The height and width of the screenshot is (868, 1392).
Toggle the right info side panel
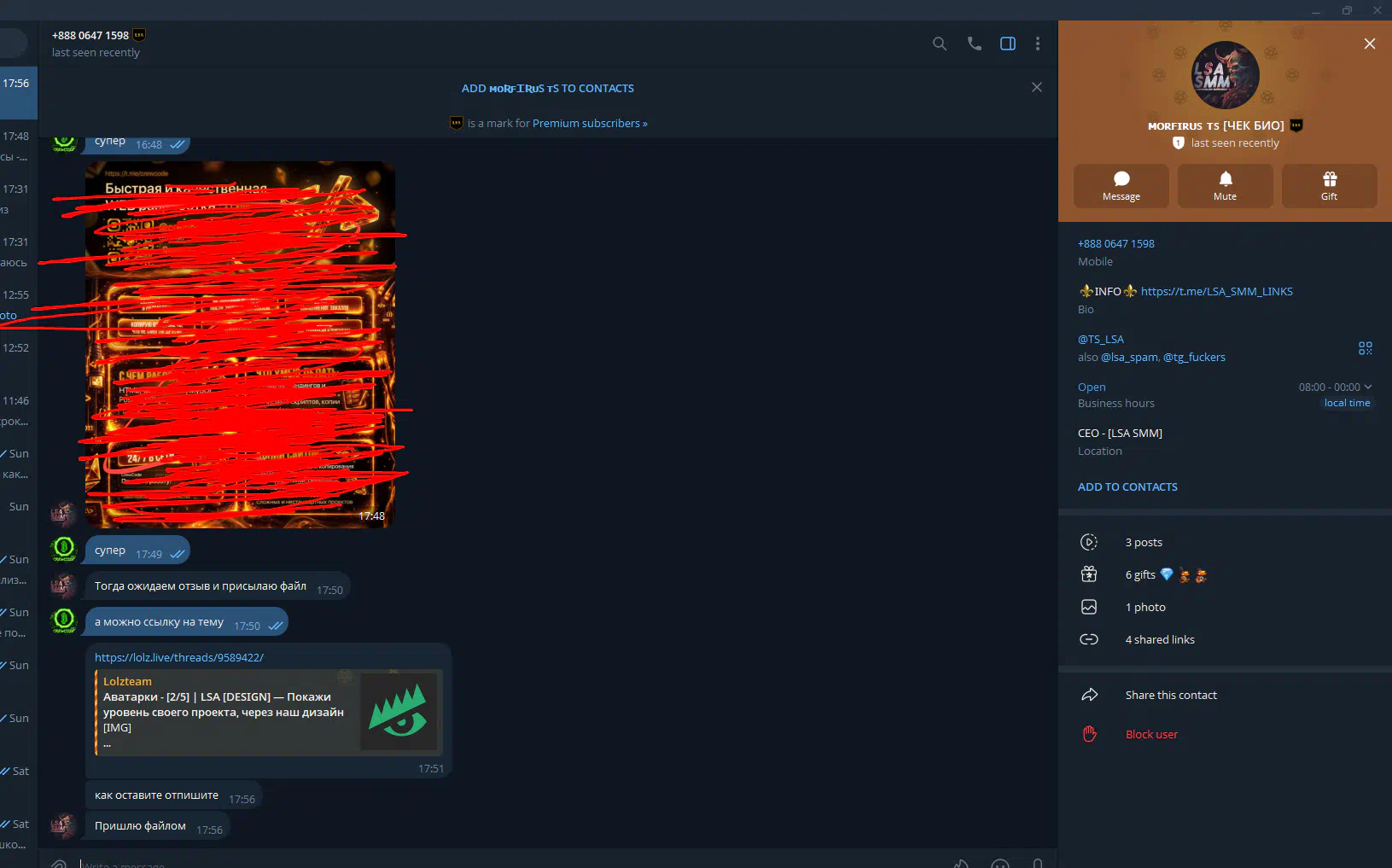tap(1007, 44)
